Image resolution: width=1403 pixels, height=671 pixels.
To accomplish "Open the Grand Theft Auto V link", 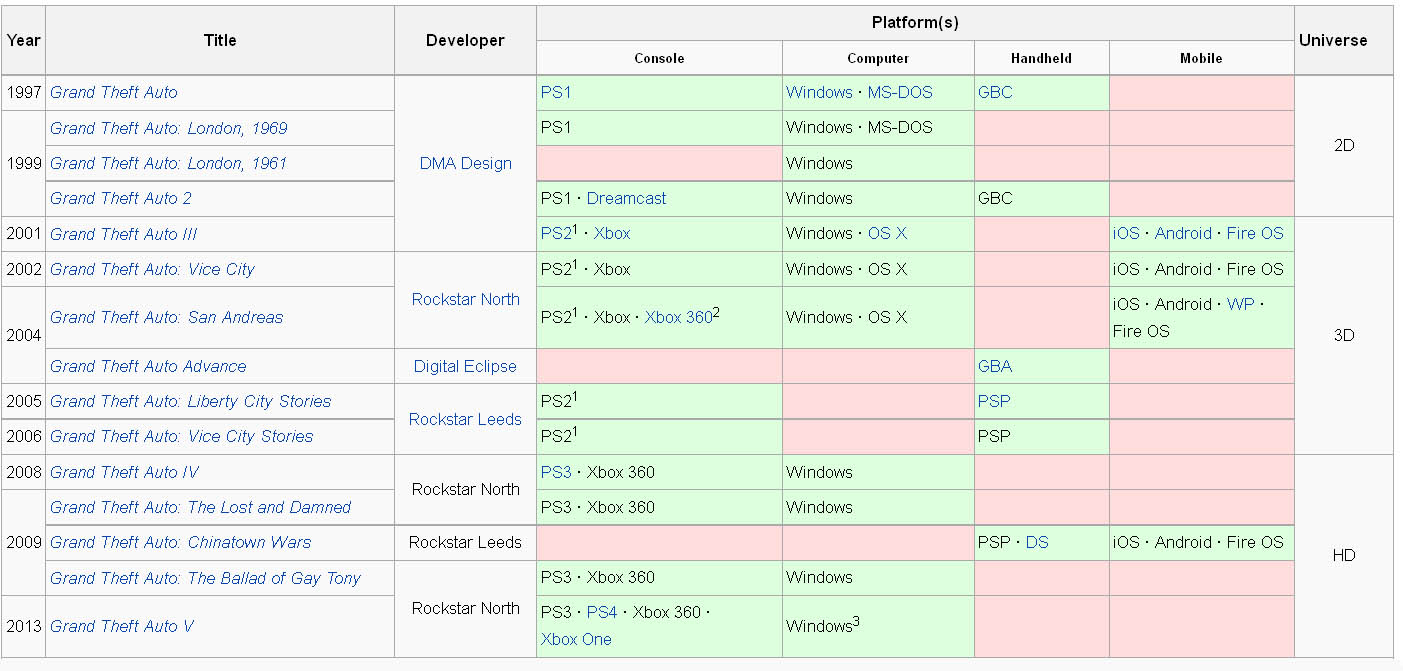I will pos(122,626).
